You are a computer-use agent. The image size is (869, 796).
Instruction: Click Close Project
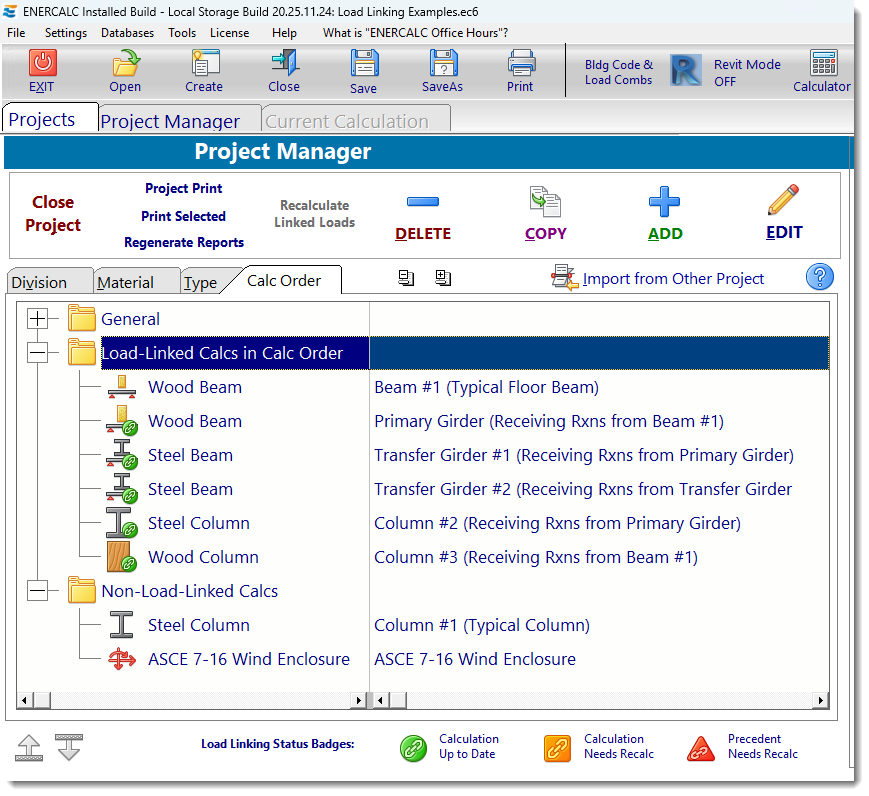click(53, 213)
